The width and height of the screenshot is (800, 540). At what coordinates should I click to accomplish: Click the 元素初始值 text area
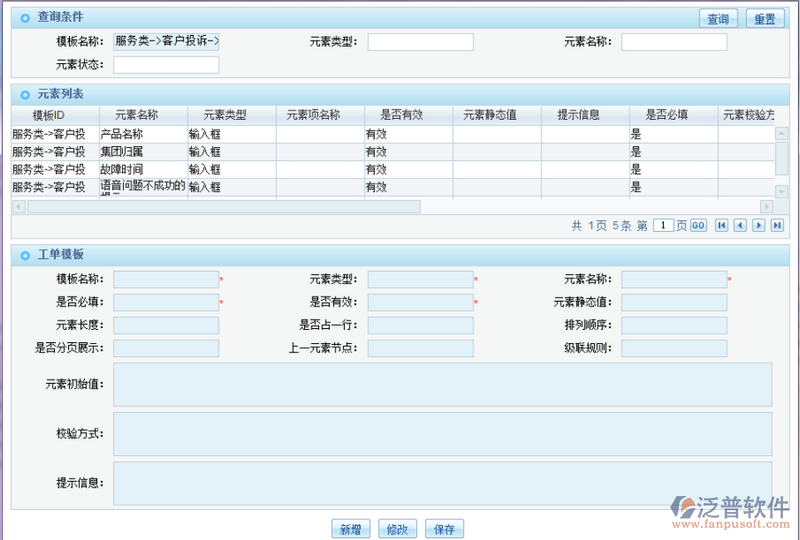click(442, 385)
